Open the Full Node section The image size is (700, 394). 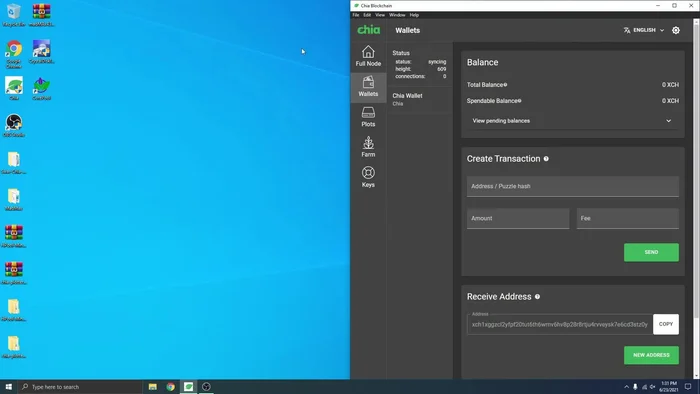pos(368,56)
